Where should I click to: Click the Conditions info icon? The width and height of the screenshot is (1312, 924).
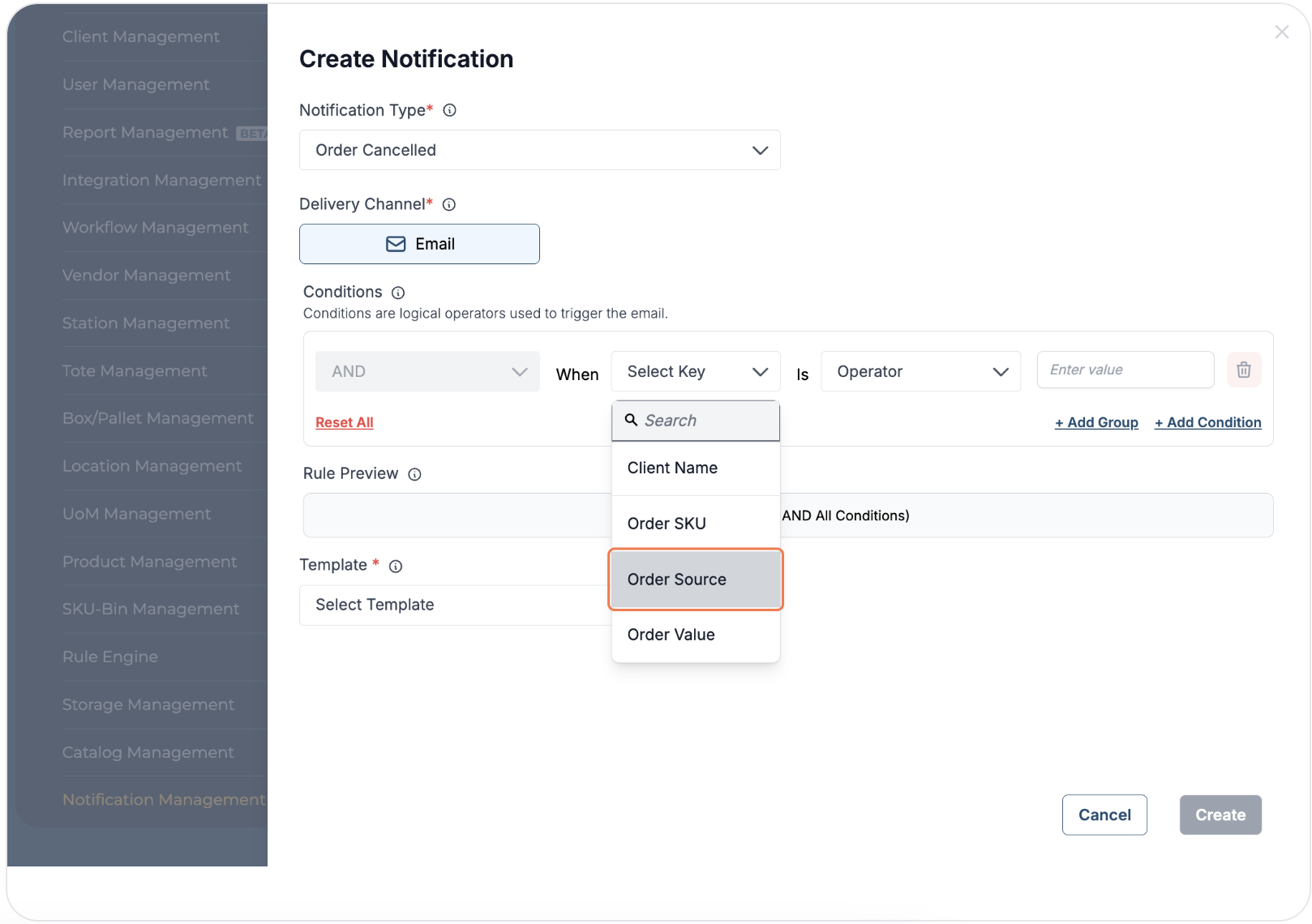397,293
